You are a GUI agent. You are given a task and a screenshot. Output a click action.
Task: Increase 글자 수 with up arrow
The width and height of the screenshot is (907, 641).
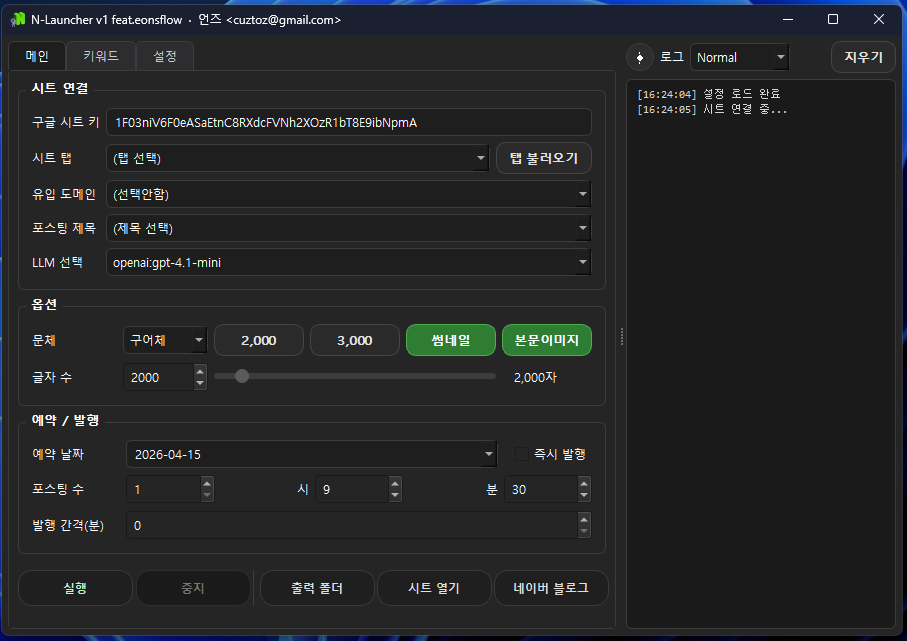coord(200,371)
